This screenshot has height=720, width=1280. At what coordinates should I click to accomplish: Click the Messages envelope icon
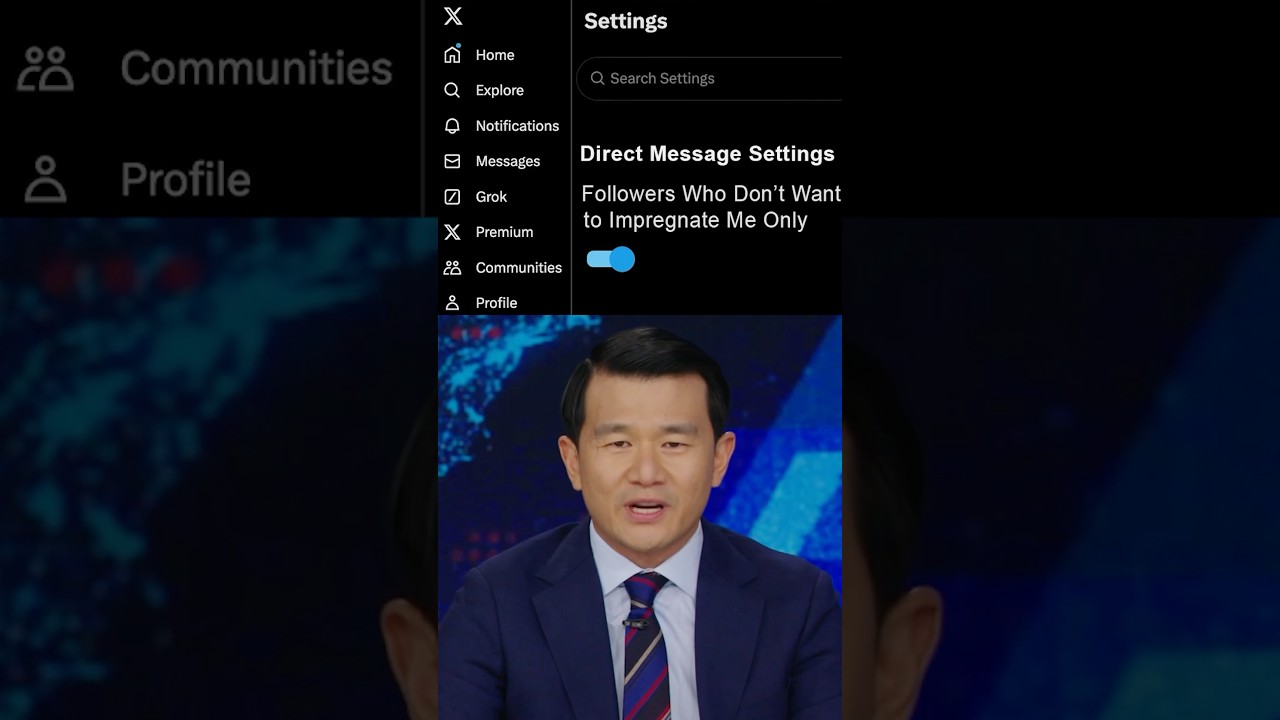(452, 161)
